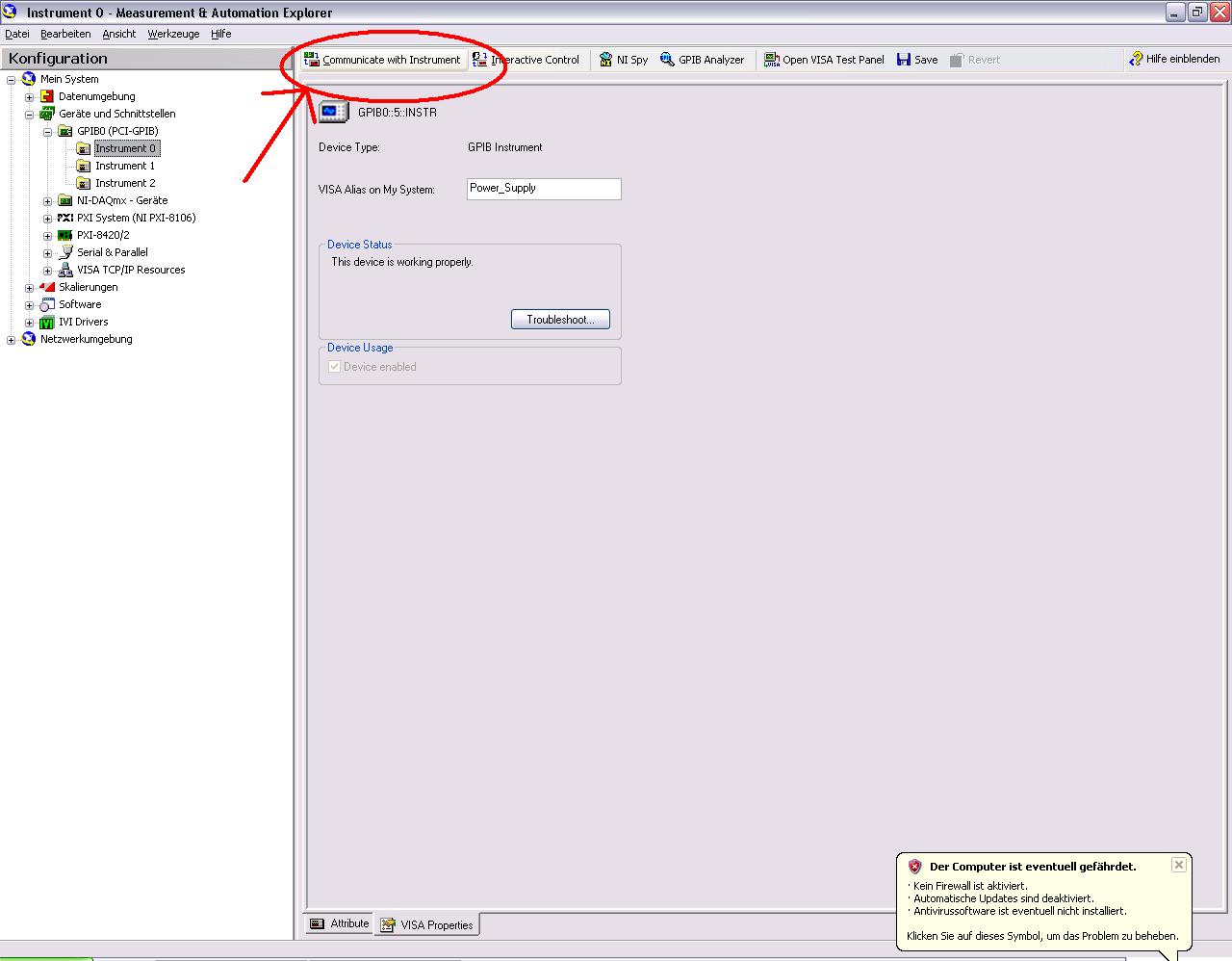The image size is (1232, 961).
Task: Expand the Software node
Action: pos(30,305)
